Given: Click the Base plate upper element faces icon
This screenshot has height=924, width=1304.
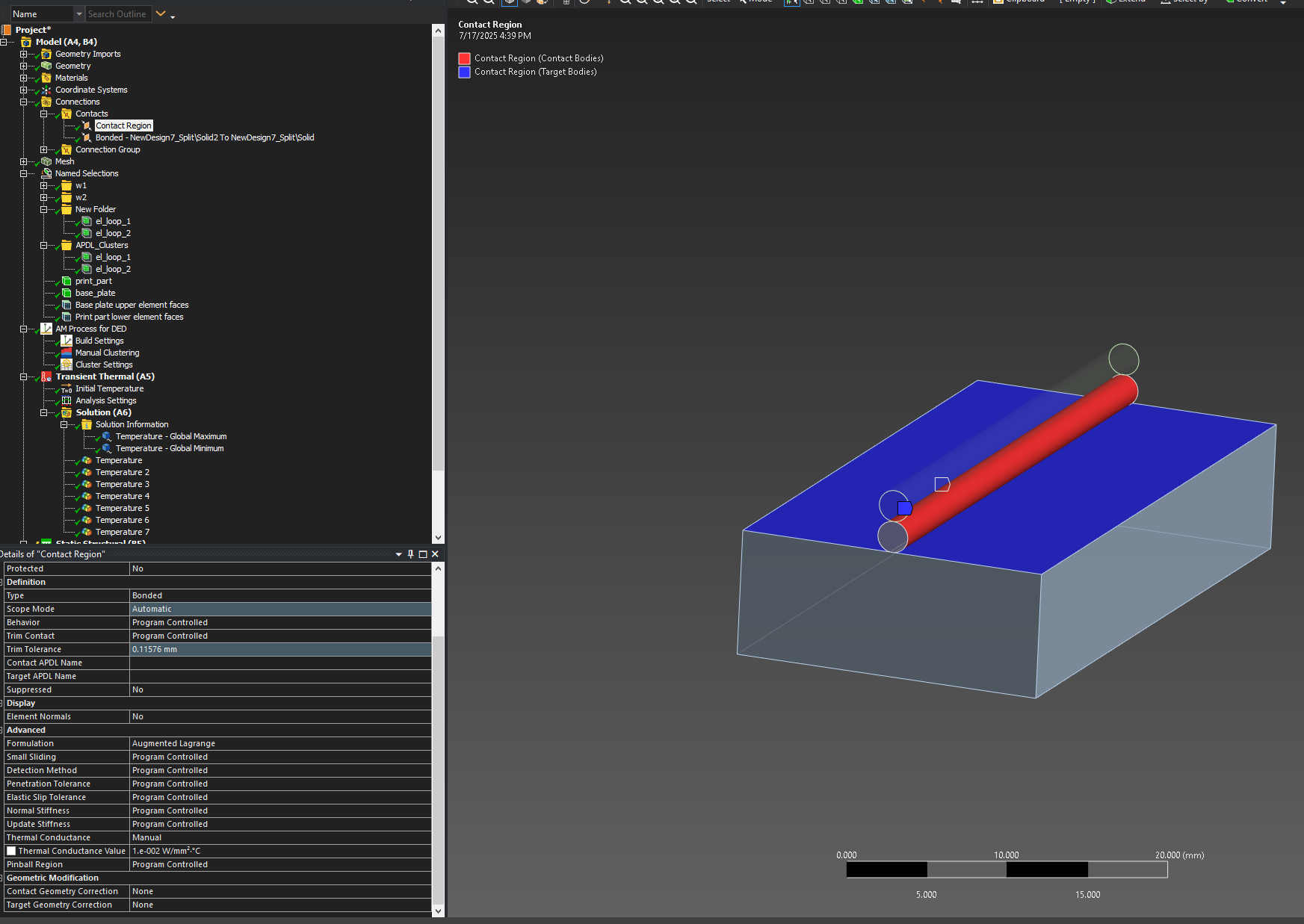Looking at the screenshot, I should 67,305.
